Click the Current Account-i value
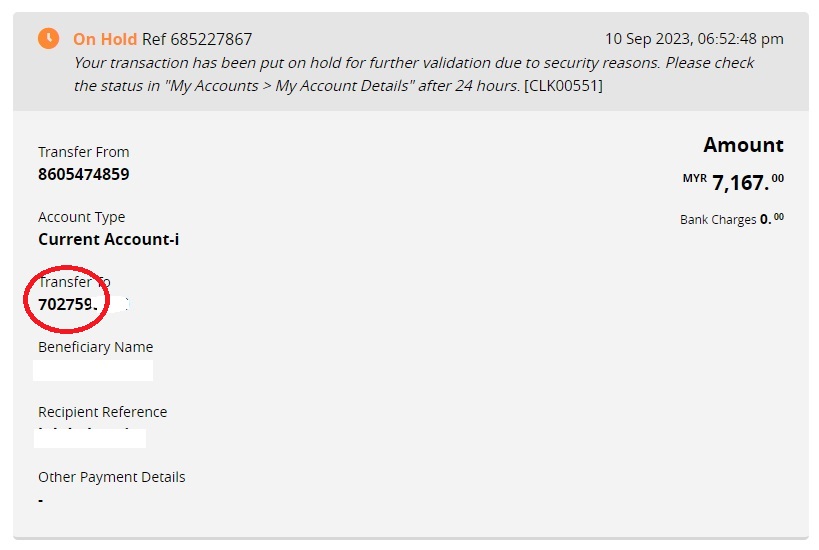The image size is (819, 550). click(x=109, y=239)
